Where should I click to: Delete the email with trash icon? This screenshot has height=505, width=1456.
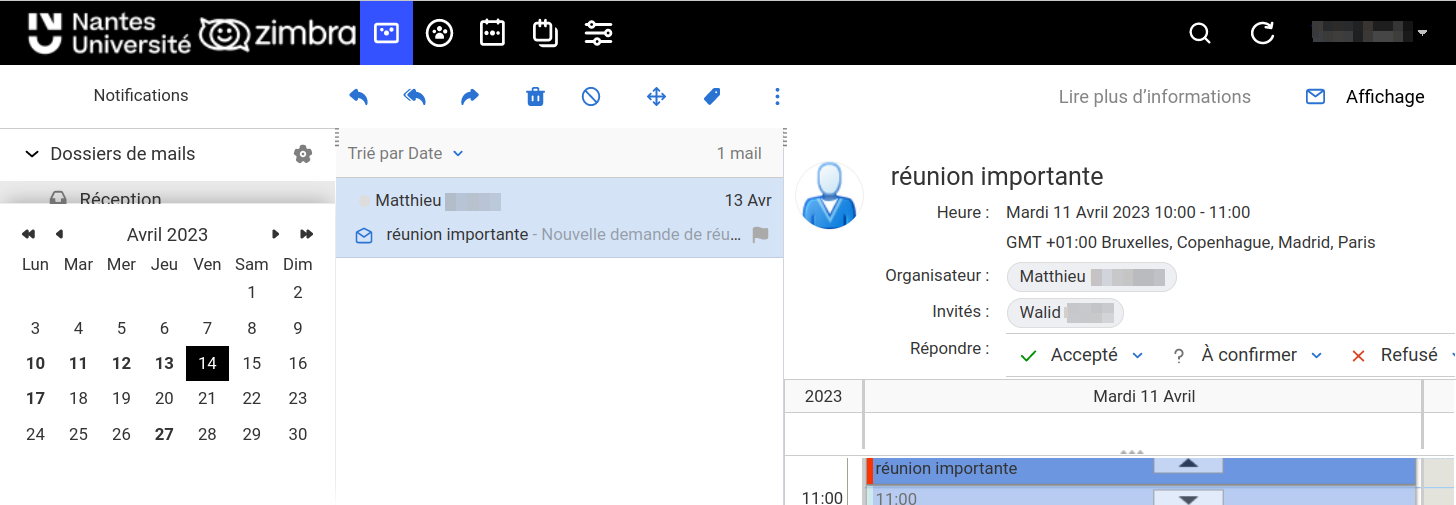pos(535,97)
